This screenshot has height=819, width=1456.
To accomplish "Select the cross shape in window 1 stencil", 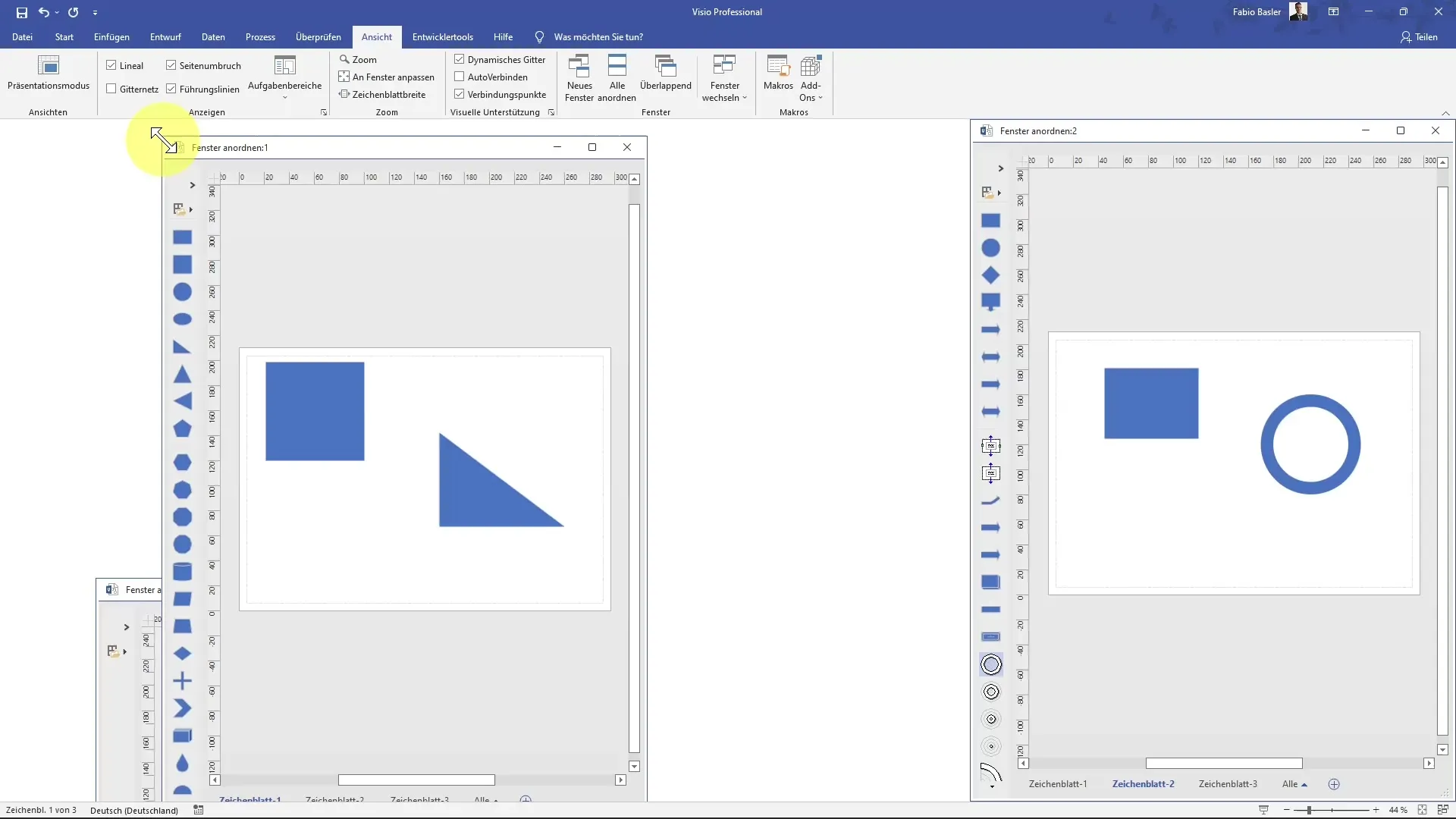I will click(x=182, y=681).
